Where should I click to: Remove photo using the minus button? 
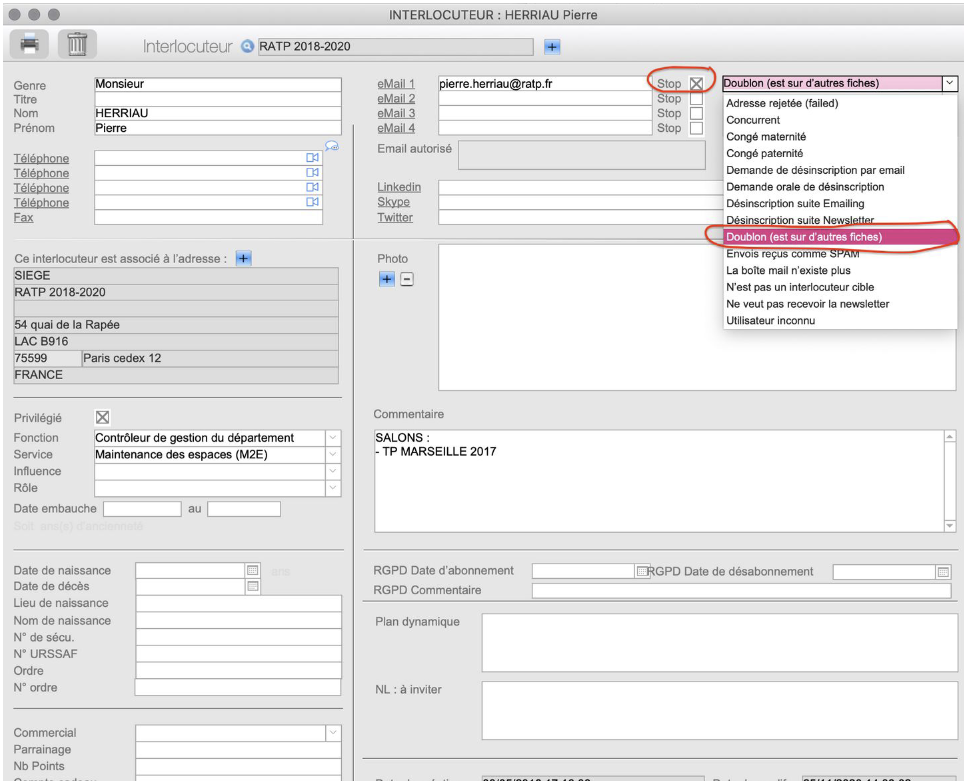407,279
